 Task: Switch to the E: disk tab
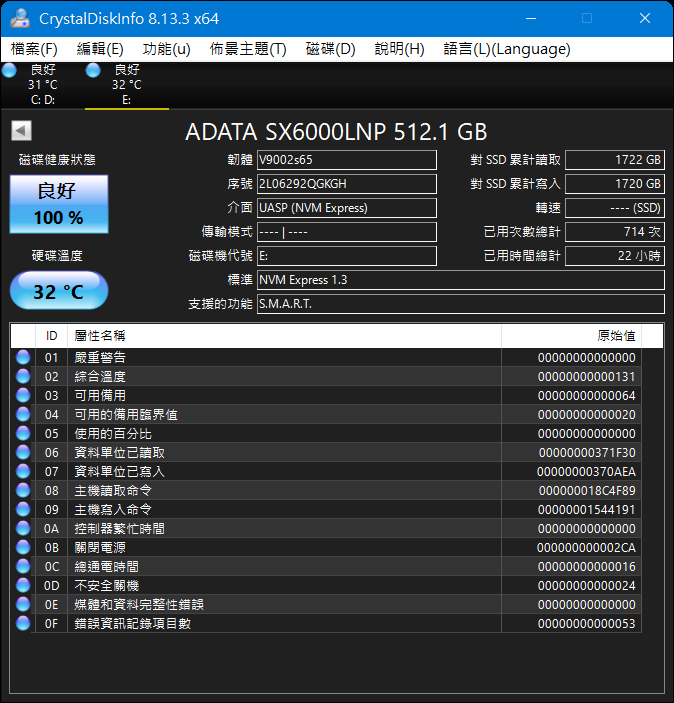[127, 85]
